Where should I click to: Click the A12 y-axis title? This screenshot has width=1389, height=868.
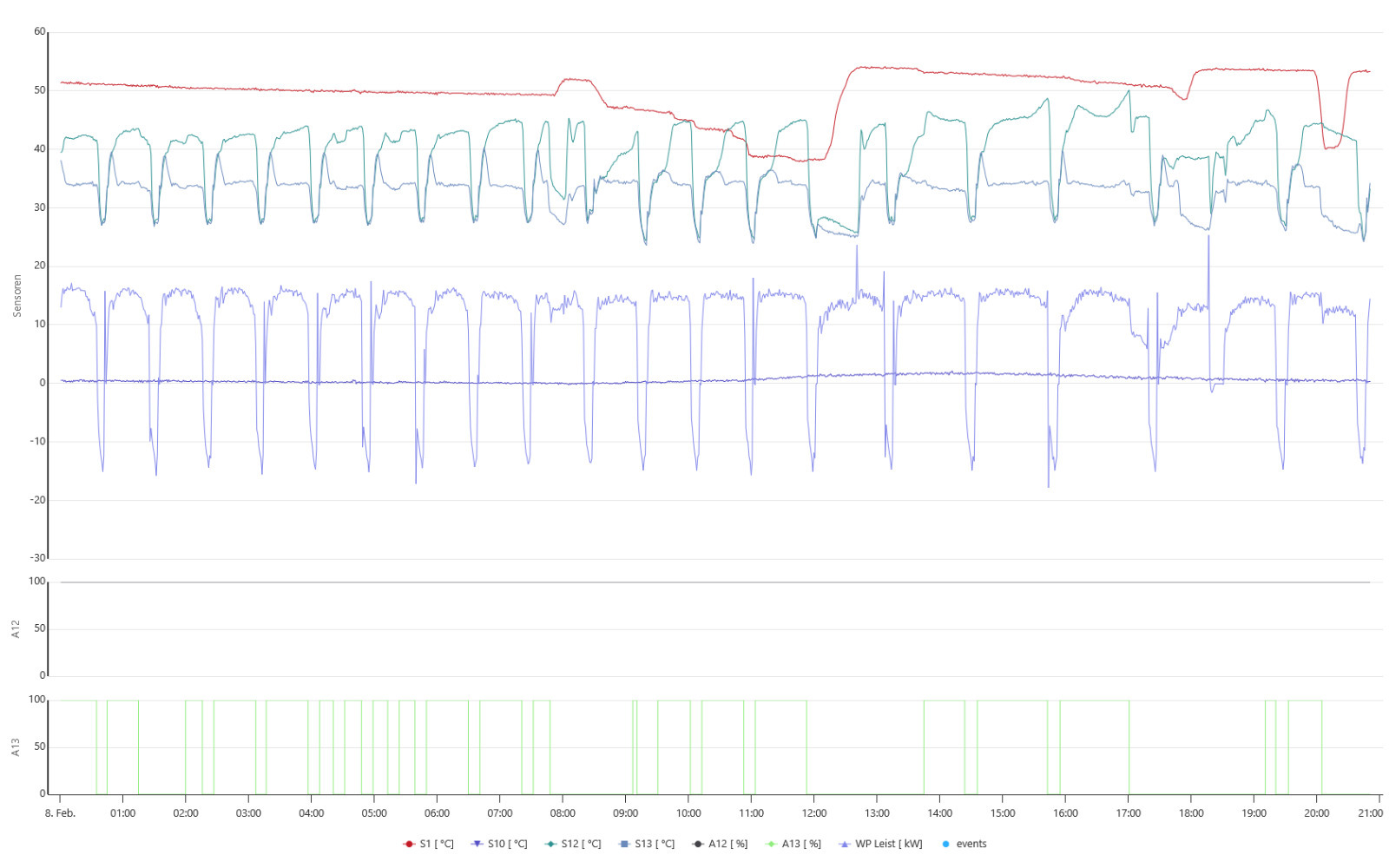[16, 629]
